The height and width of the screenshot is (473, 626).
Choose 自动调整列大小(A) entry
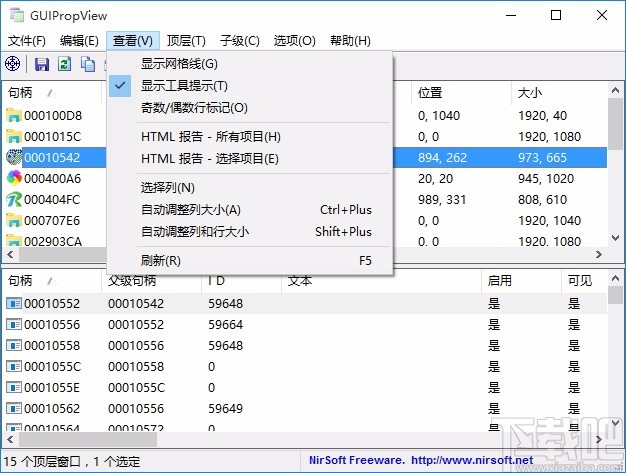250,210
